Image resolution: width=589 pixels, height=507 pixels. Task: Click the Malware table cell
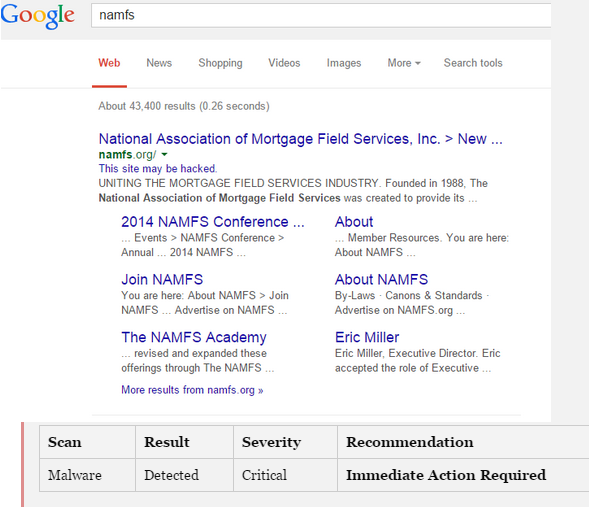pos(87,475)
